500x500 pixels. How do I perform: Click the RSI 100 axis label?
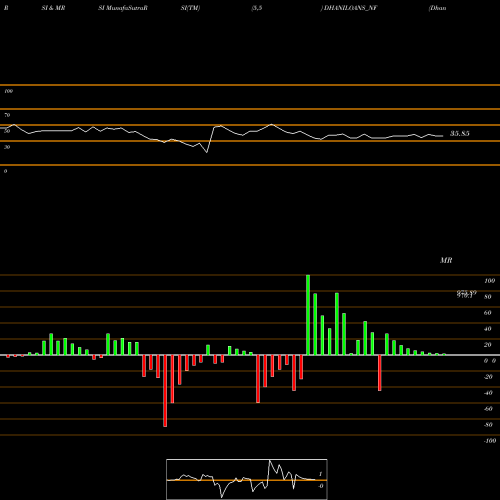pos(8,91)
